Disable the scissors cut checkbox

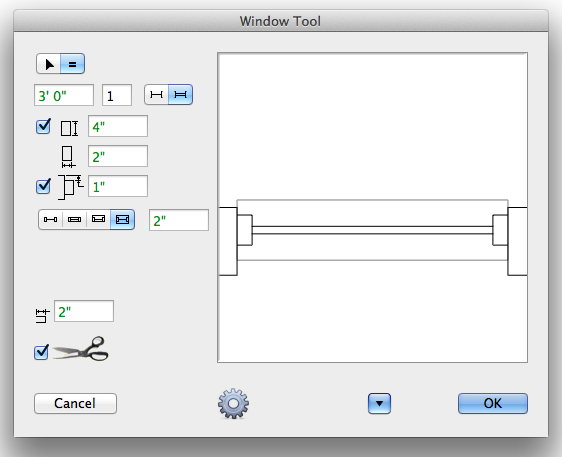(42, 352)
